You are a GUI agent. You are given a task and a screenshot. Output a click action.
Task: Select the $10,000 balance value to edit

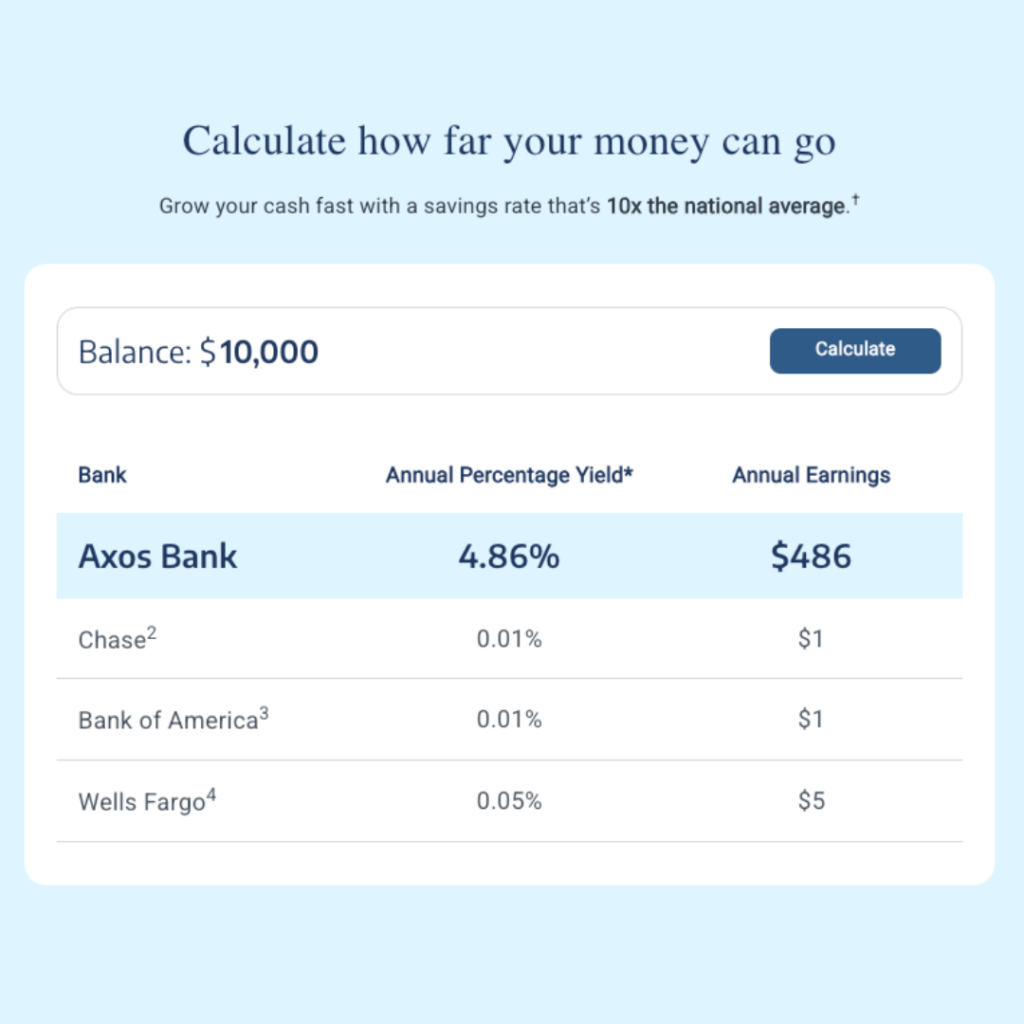point(271,352)
